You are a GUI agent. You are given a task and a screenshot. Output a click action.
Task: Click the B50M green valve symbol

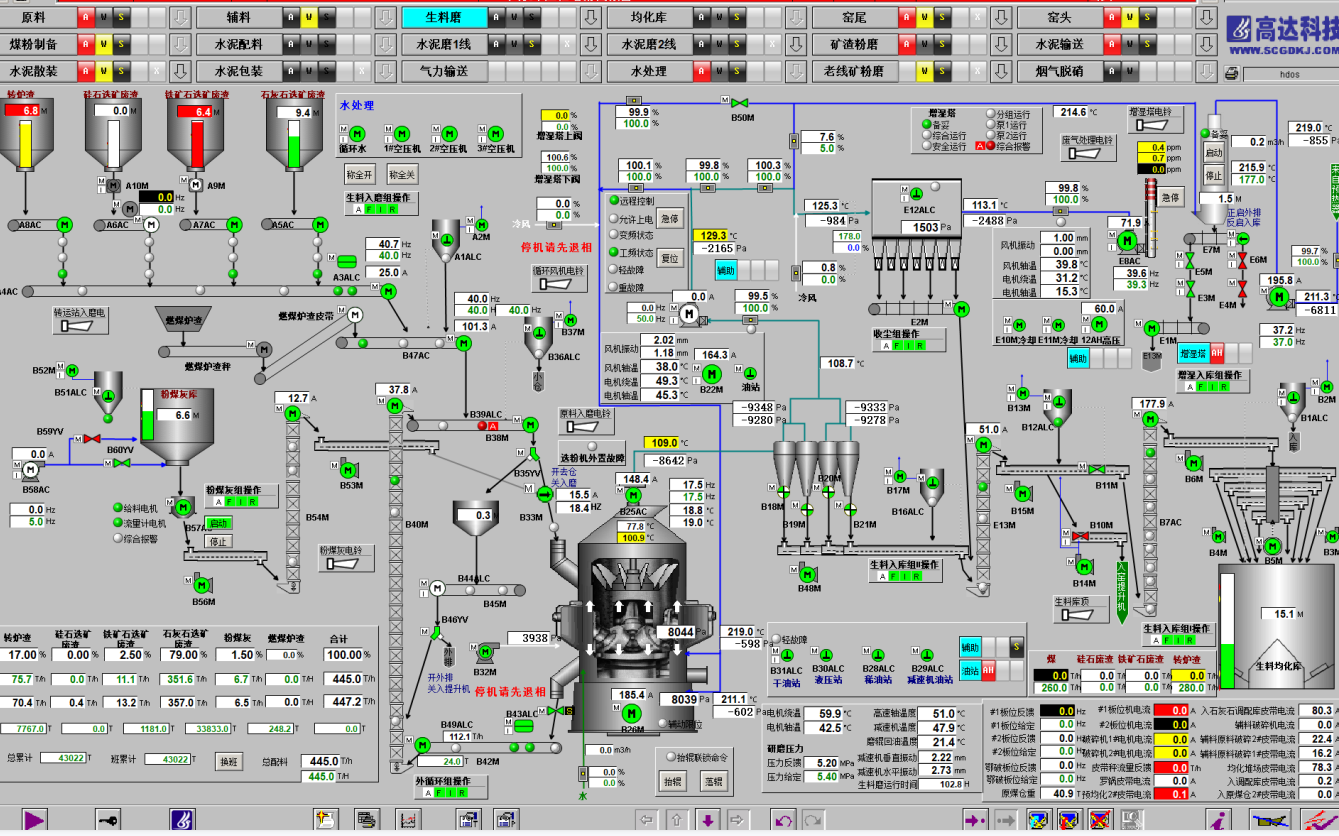click(741, 103)
